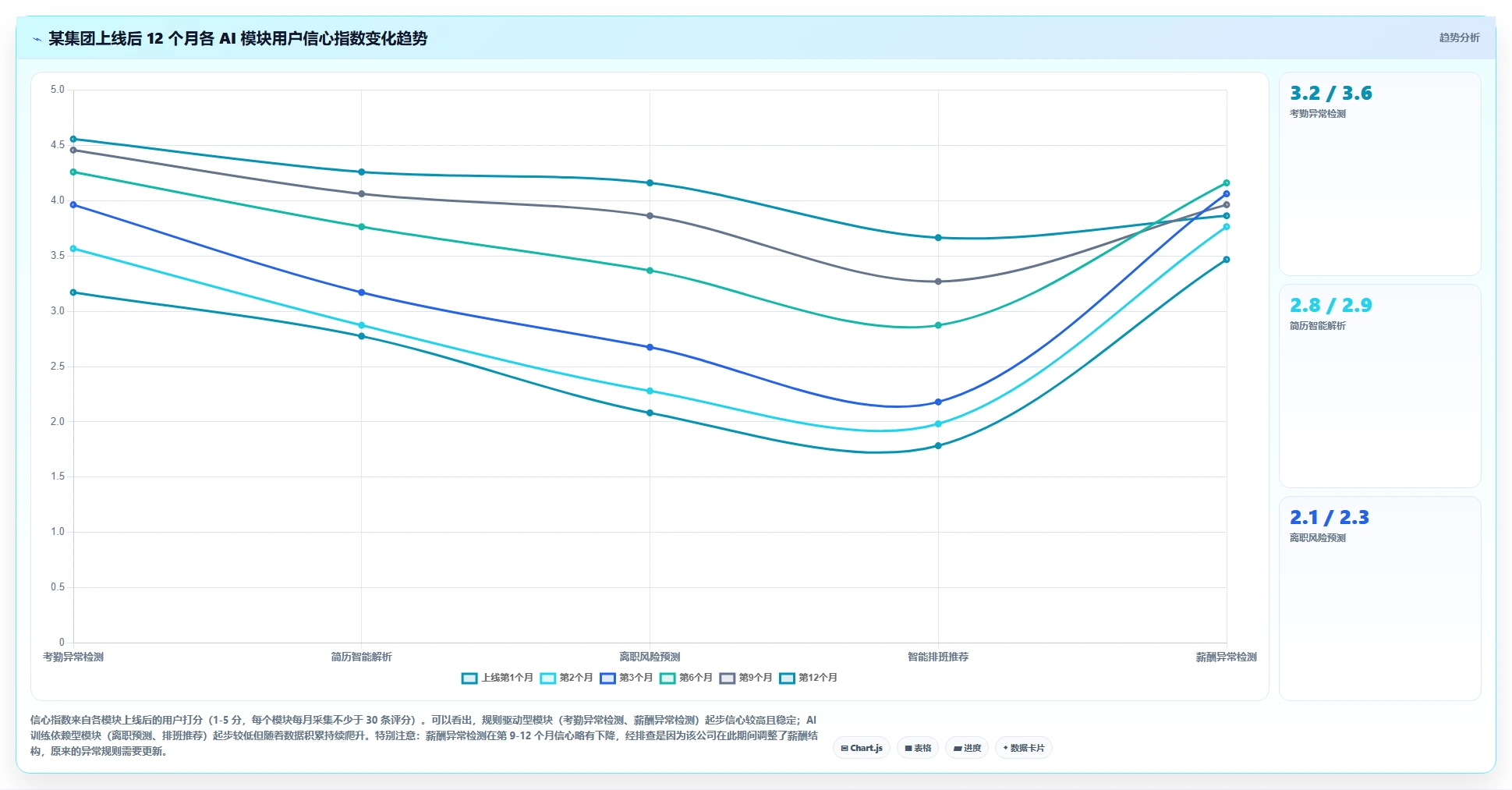Click the 第6个月 legend color box
1512x790 pixels.
pos(667,678)
